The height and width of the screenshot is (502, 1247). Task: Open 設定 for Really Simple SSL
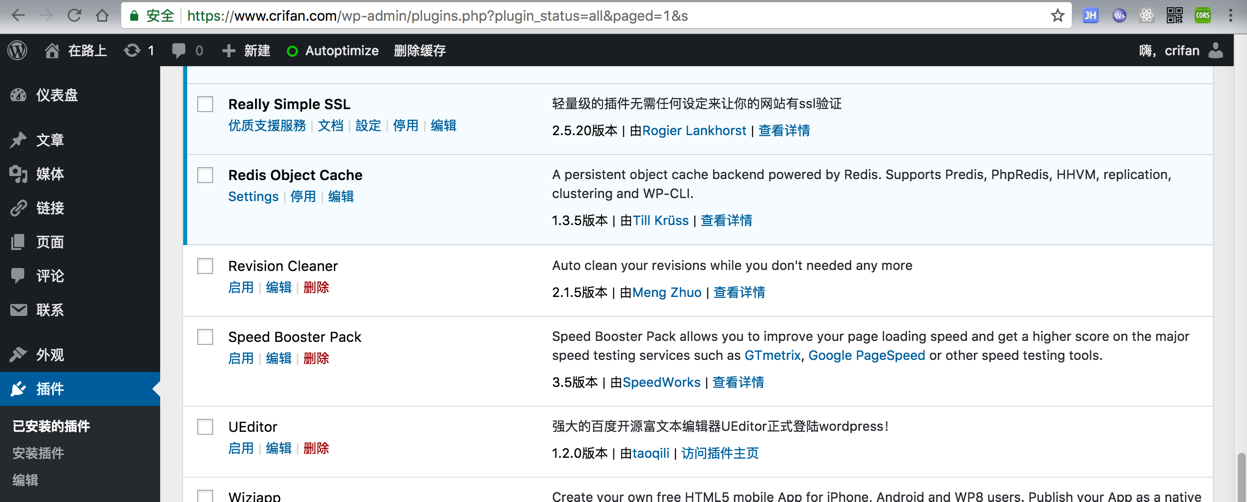[368, 126]
